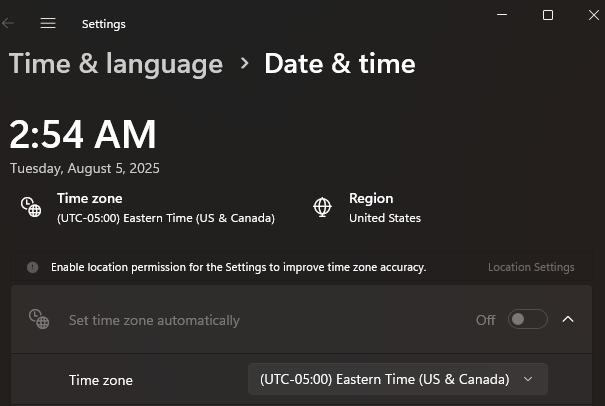This screenshot has width=605, height=406.
Task: Toggle Set time zone automatically switch
Action: point(527,319)
